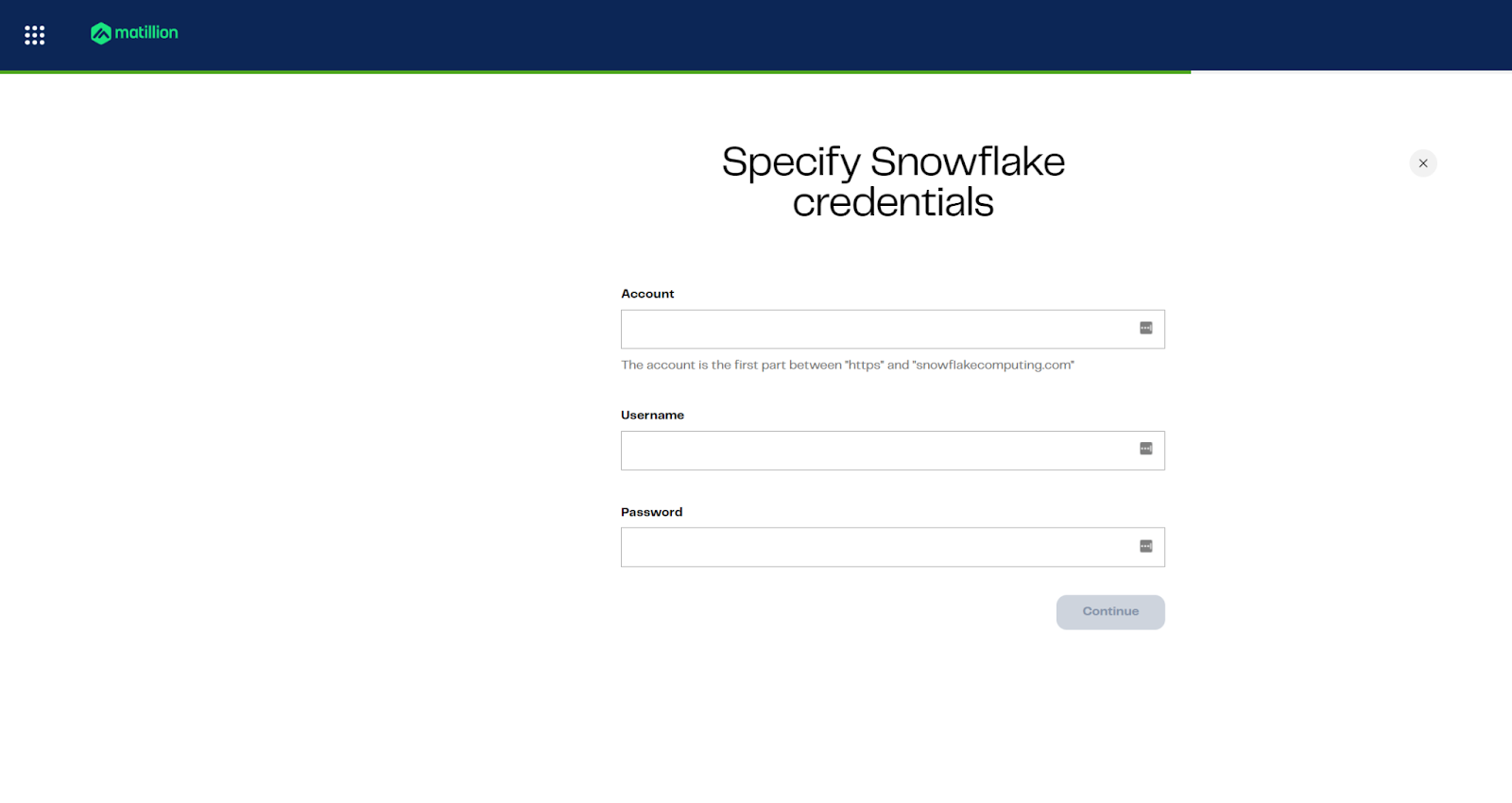Click the Username field label
Viewport: 1512px width, 803px height.
(652, 415)
